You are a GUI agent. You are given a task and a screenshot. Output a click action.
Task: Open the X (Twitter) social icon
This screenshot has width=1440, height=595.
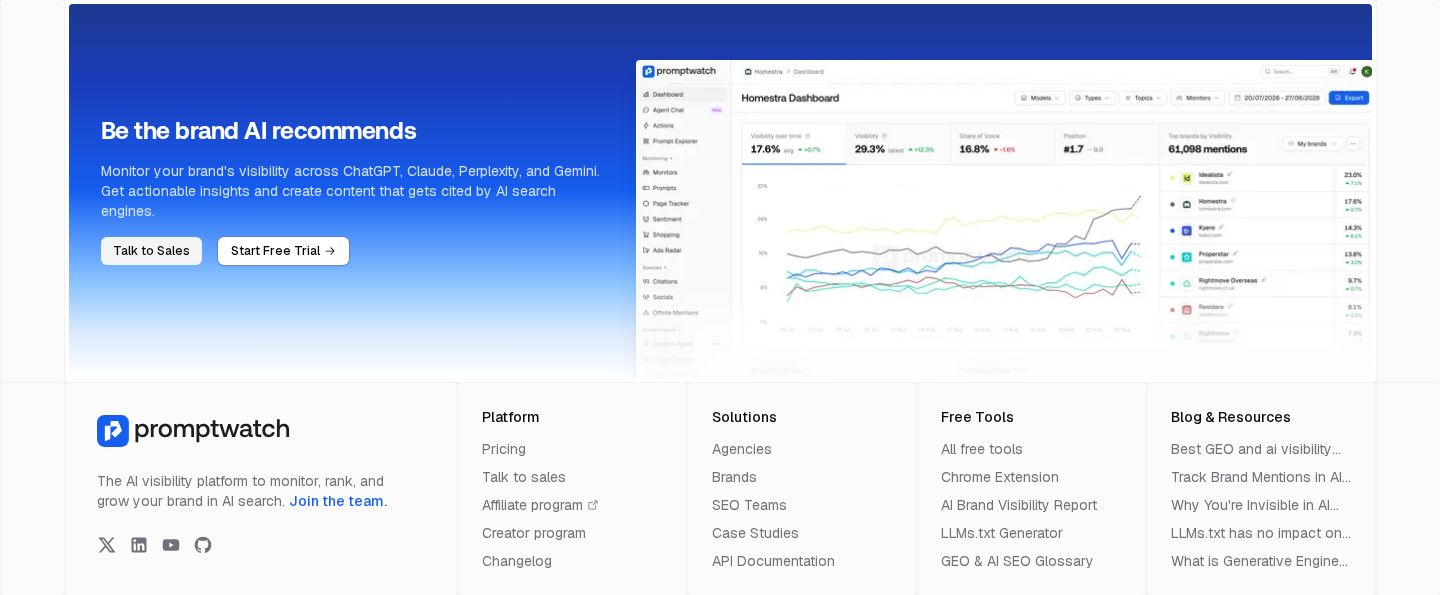point(107,545)
